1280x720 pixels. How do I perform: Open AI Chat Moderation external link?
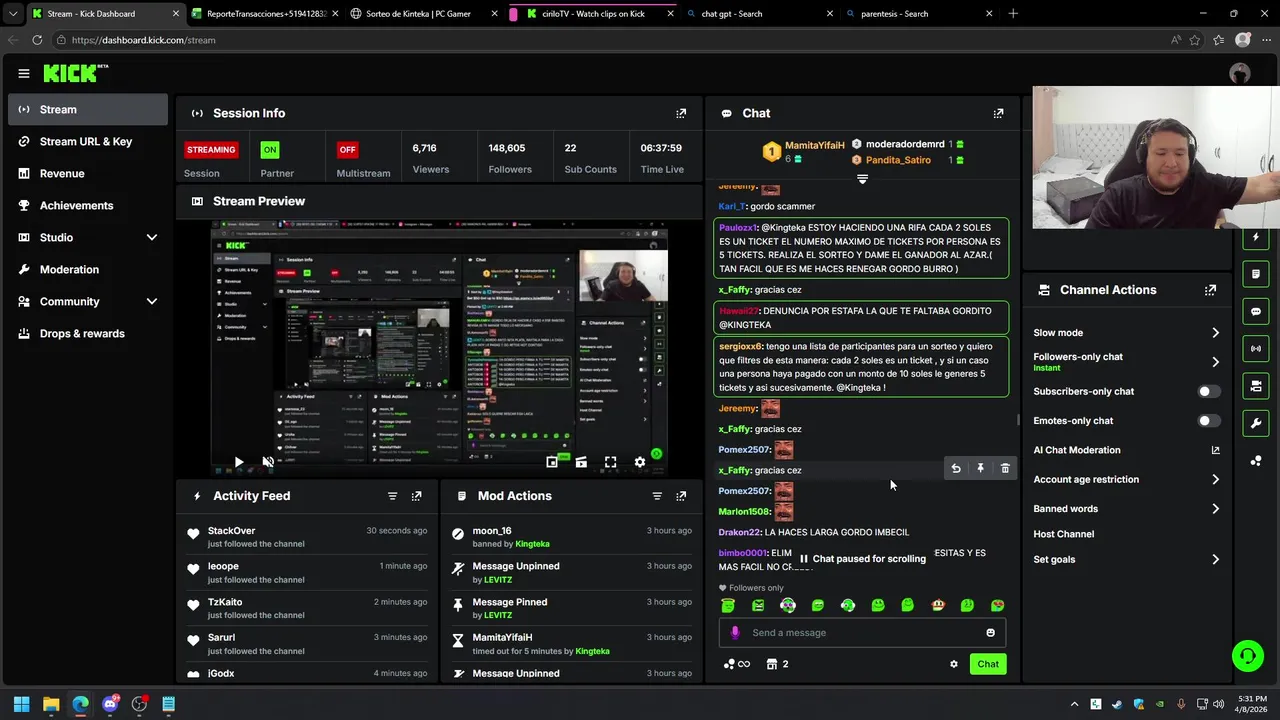coord(1215,450)
